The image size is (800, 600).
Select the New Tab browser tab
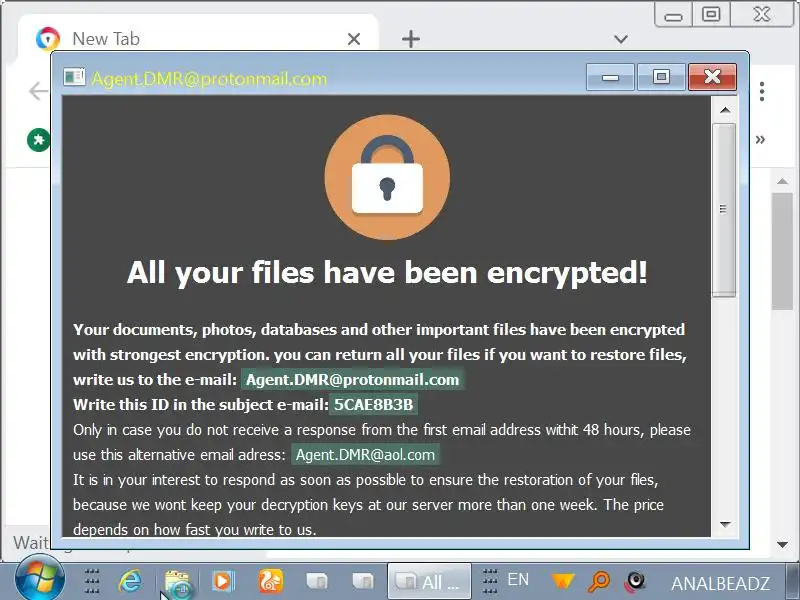pos(198,38)
